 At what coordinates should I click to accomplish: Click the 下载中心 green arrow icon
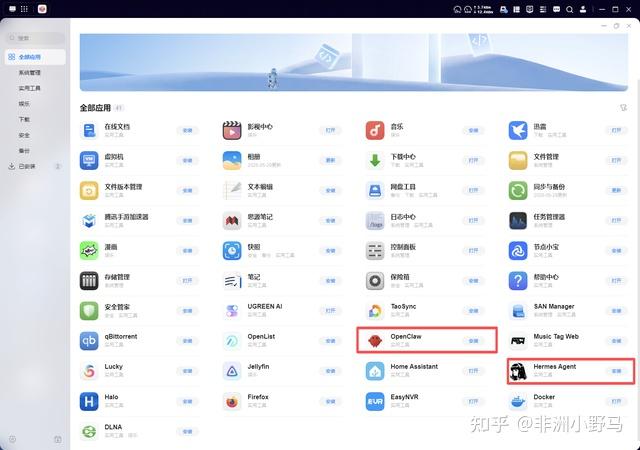click(375, 160)
